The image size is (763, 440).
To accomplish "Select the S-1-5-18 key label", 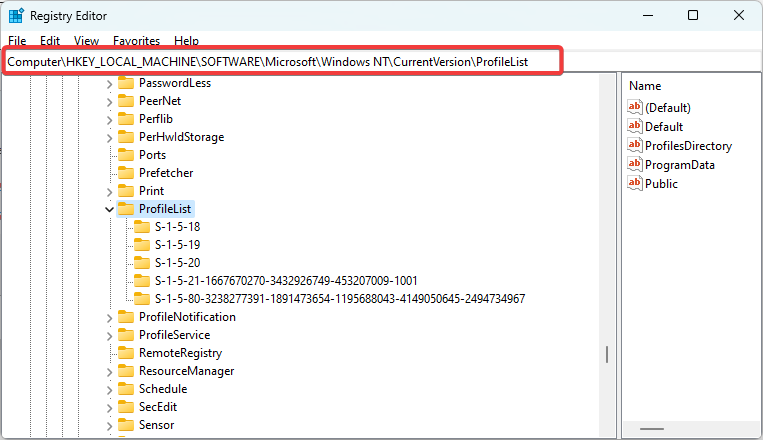I will [x=178, y=227].
